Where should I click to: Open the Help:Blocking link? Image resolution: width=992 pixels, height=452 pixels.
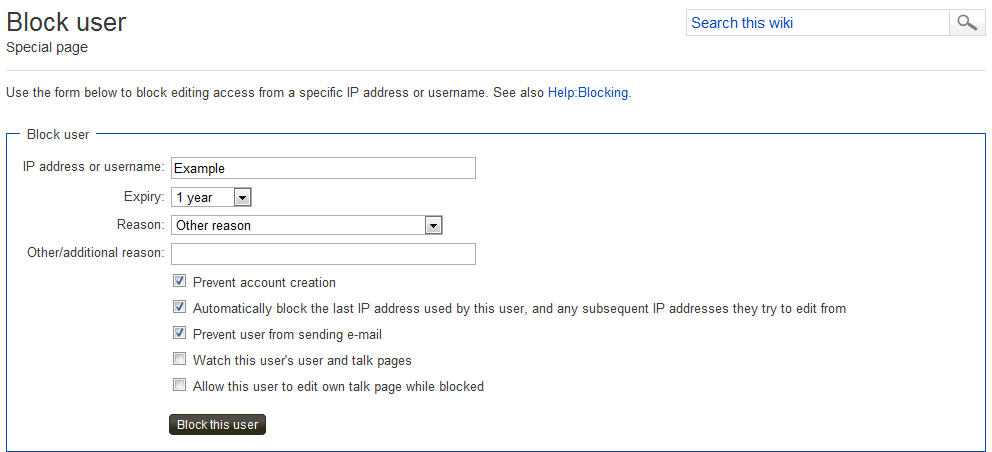[x=588, y=92]
